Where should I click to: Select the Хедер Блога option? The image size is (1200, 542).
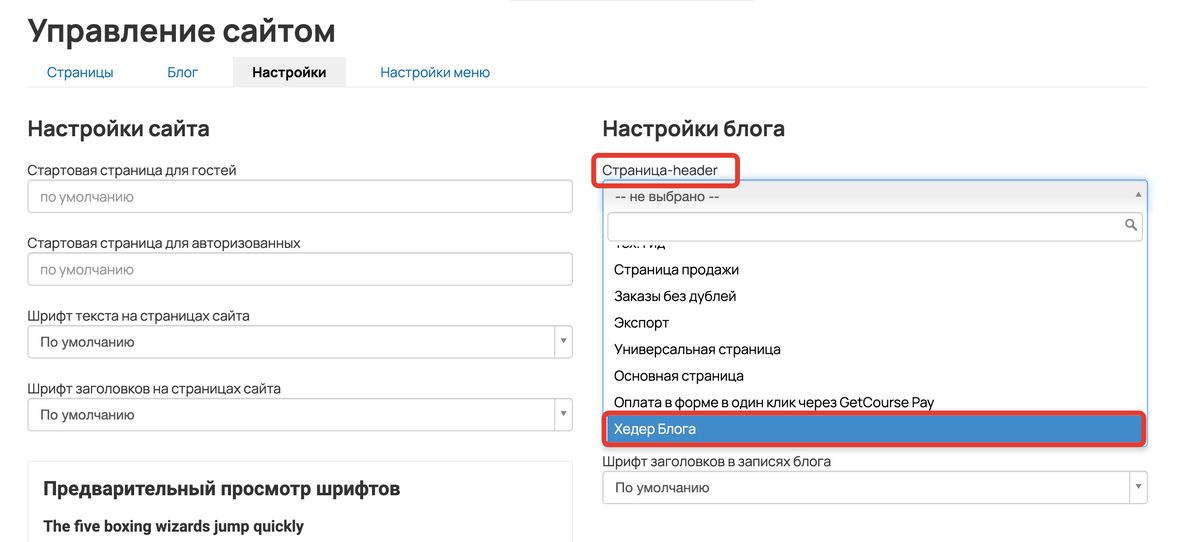pyautogui.click(x=875, y=429)
